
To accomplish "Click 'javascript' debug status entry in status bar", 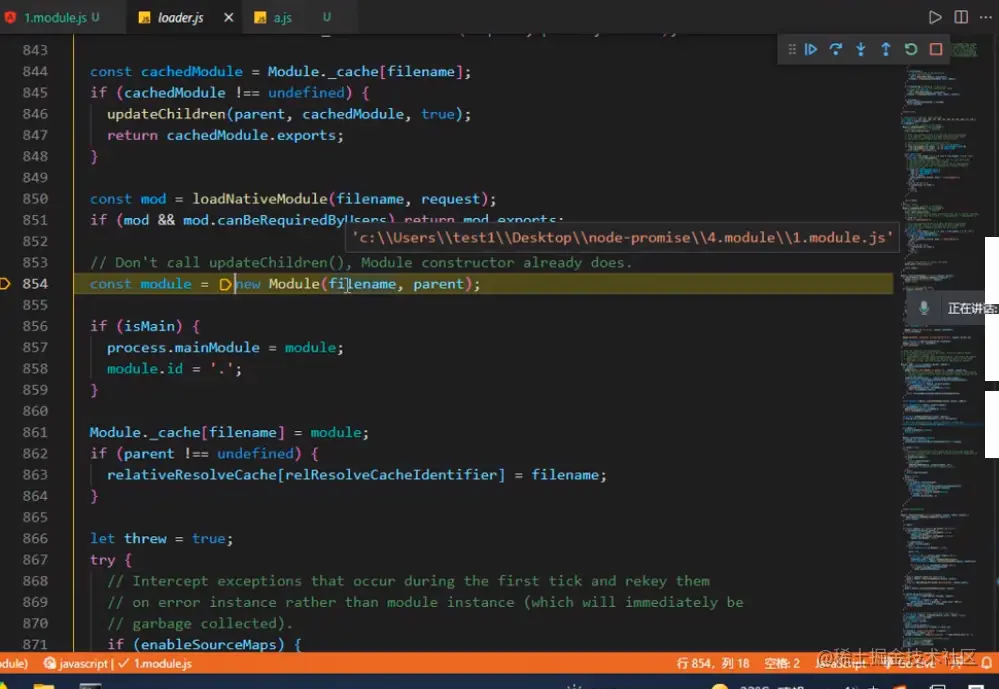I will point(76,664).
